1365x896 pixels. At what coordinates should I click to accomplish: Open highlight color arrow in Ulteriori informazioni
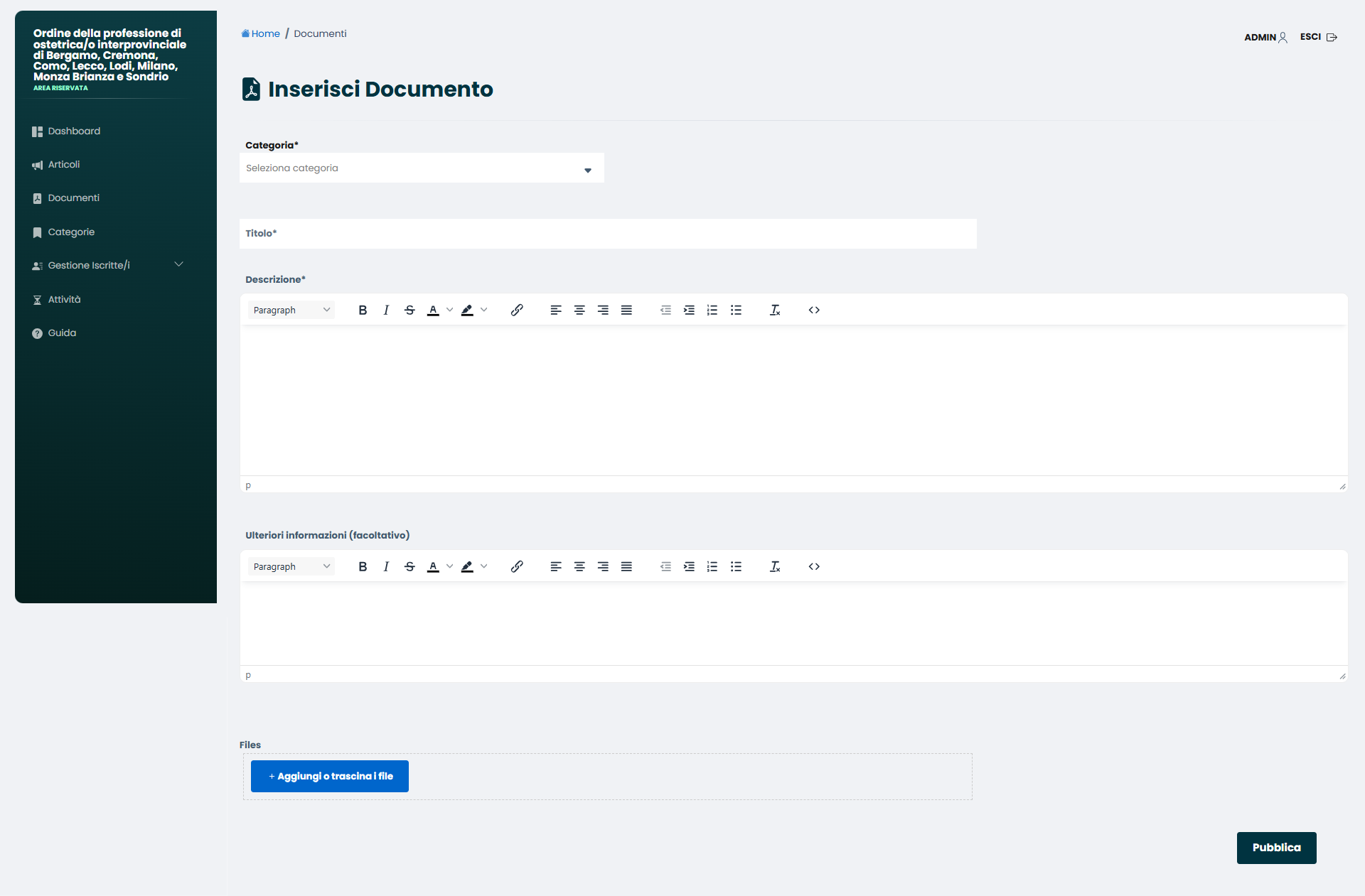pyautogui.click(x=484, y=566)
